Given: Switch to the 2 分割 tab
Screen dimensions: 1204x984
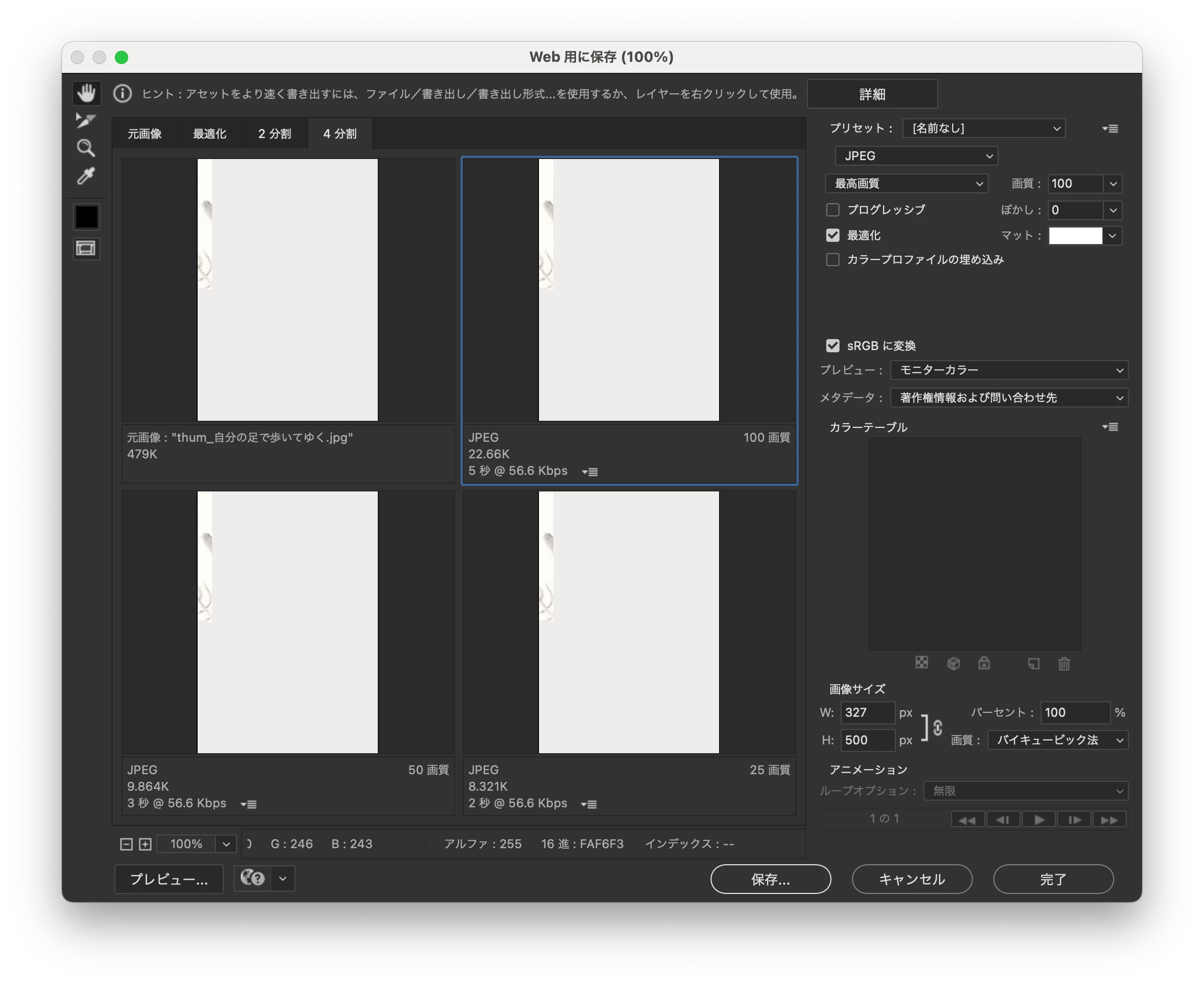Looking at the screenshot, I should (x=275, y=134).
